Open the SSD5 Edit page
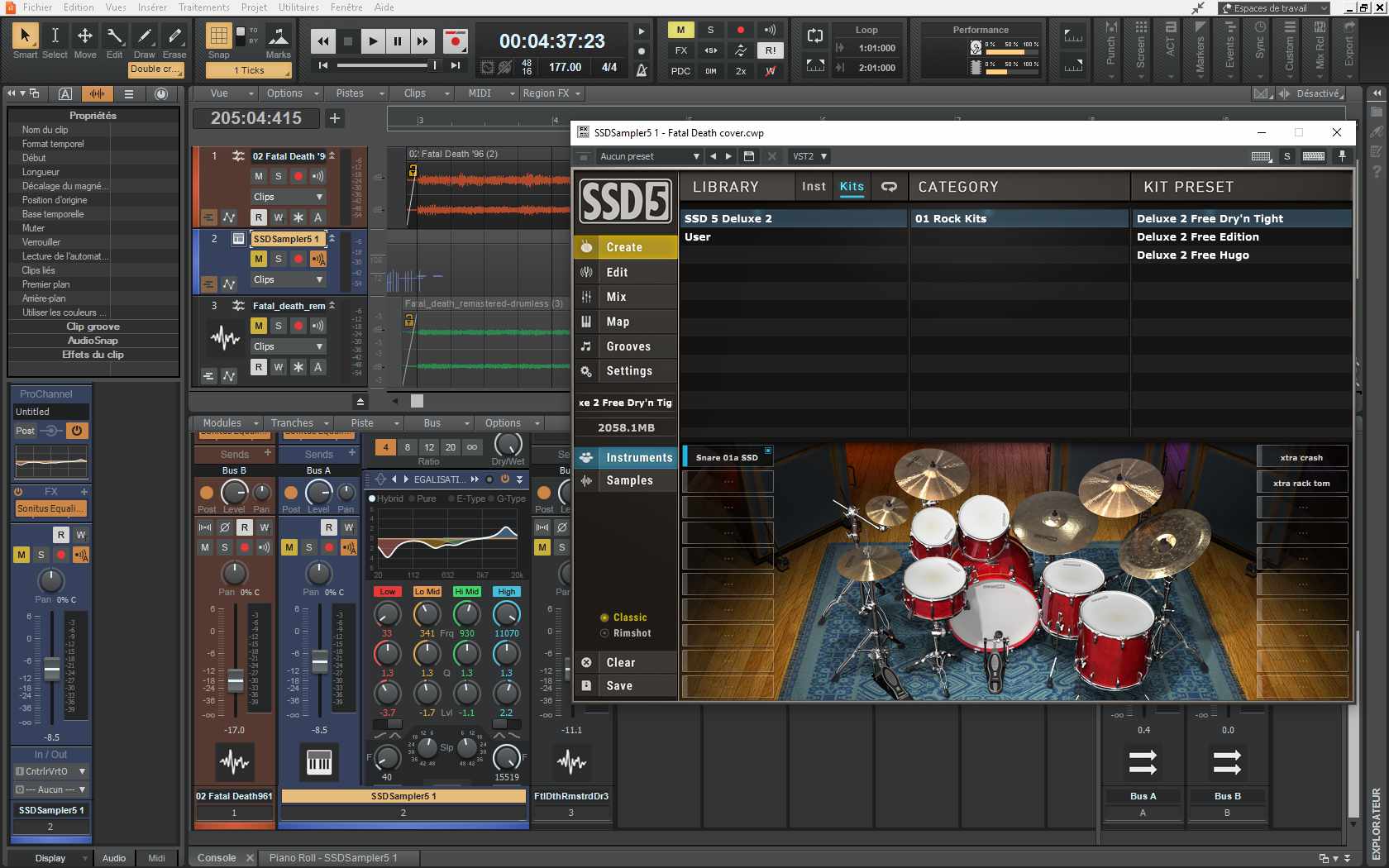The image size is (1389, 868). point(626,272)
